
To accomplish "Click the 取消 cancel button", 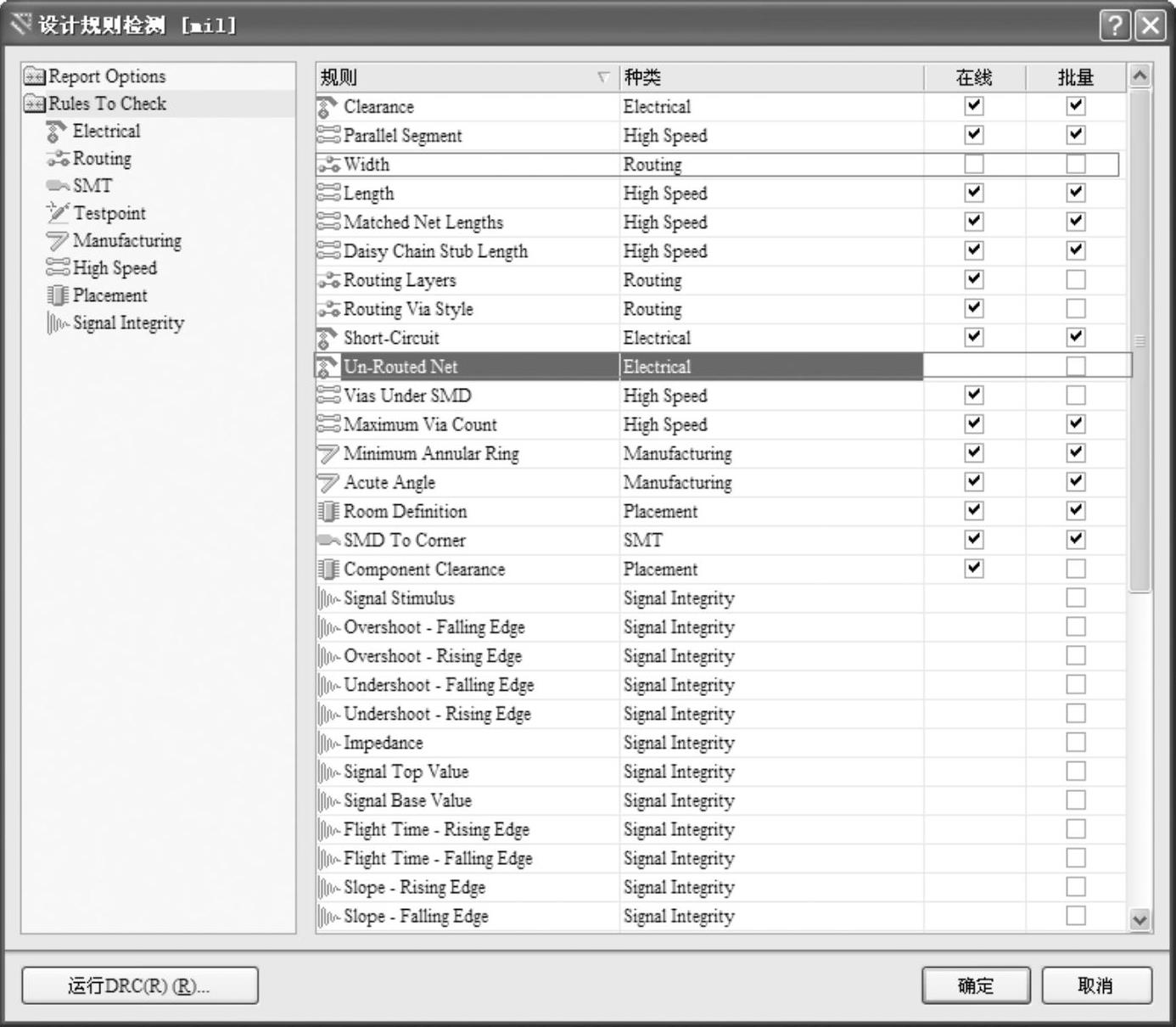I will (1096, 985).
